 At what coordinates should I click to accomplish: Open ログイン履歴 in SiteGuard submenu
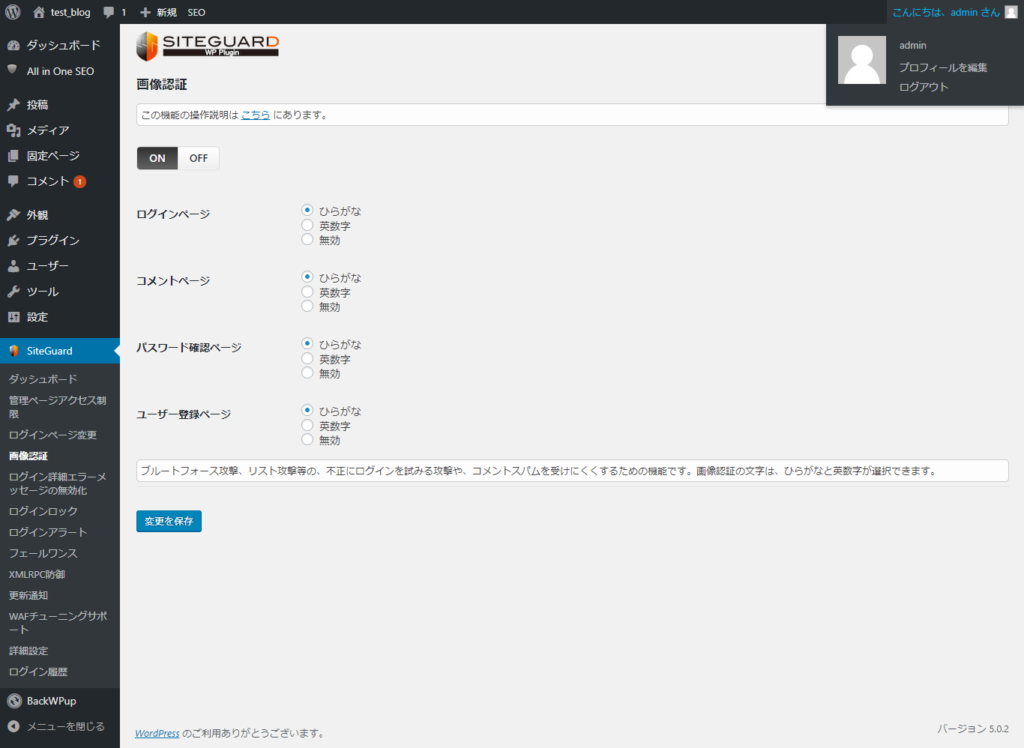38,672
